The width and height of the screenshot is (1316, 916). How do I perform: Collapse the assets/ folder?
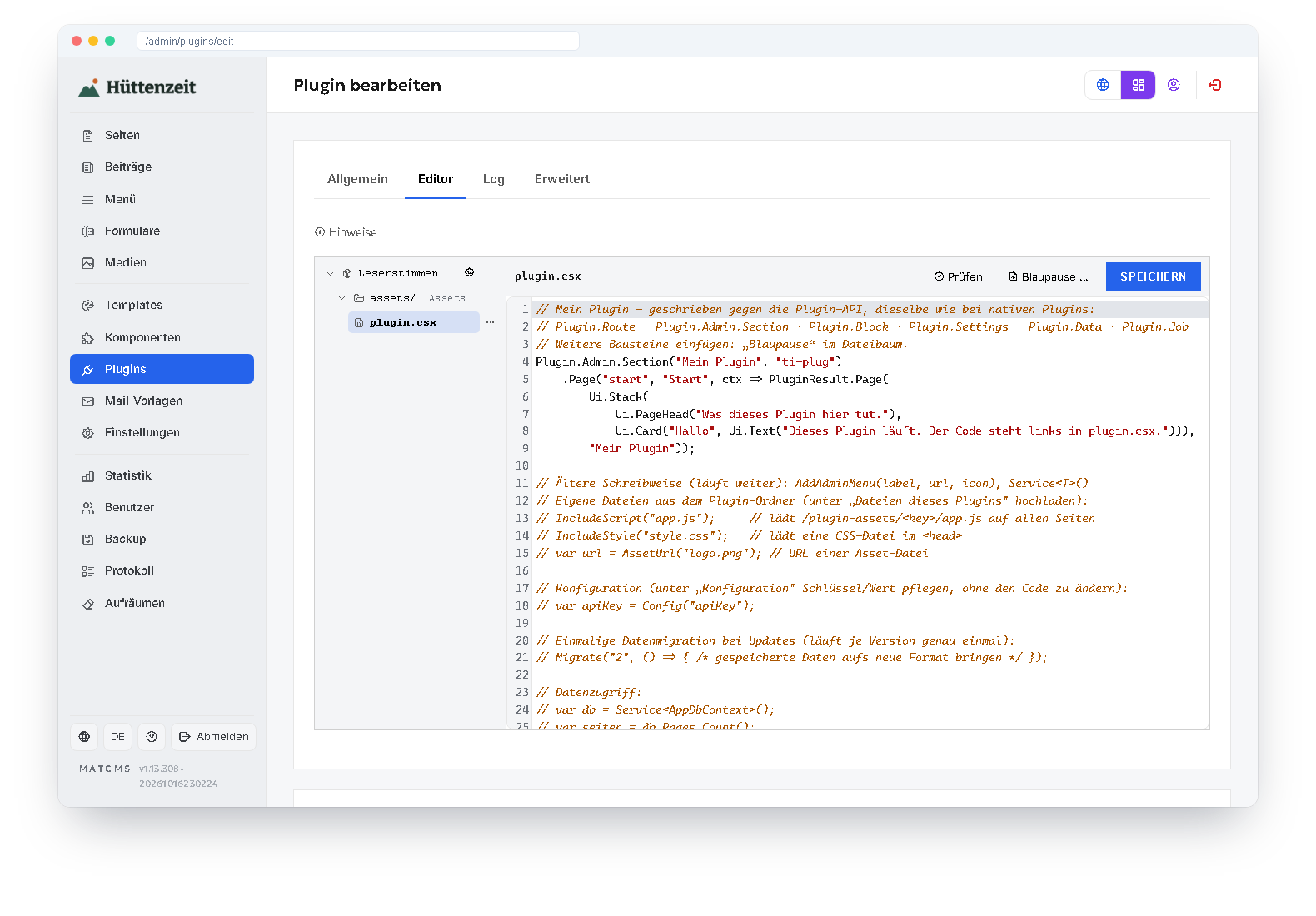pos(342,298)
